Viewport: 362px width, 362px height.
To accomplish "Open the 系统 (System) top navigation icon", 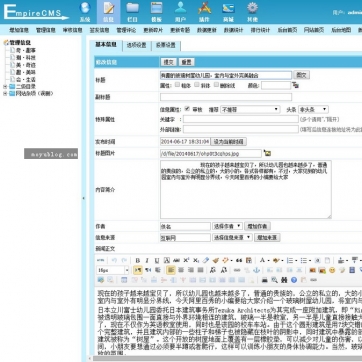I will point(85,12).
